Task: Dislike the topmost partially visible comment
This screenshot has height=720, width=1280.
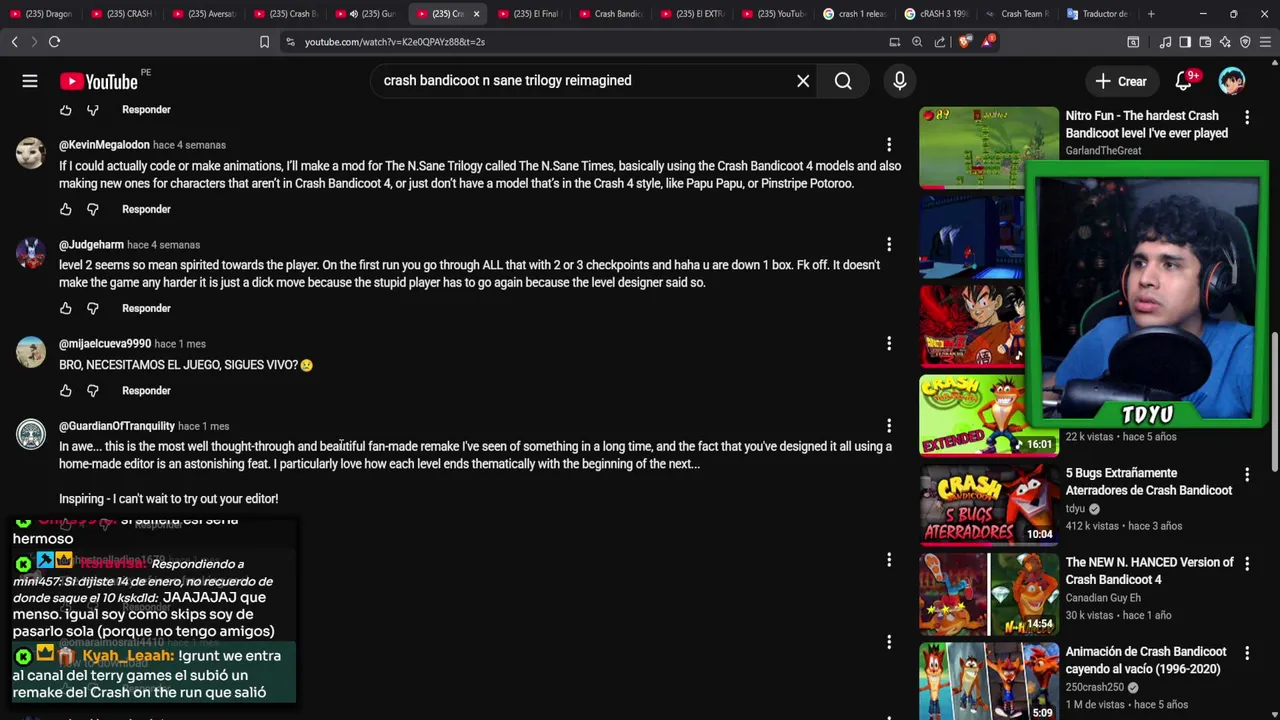Action: click(x=93, y=110)
